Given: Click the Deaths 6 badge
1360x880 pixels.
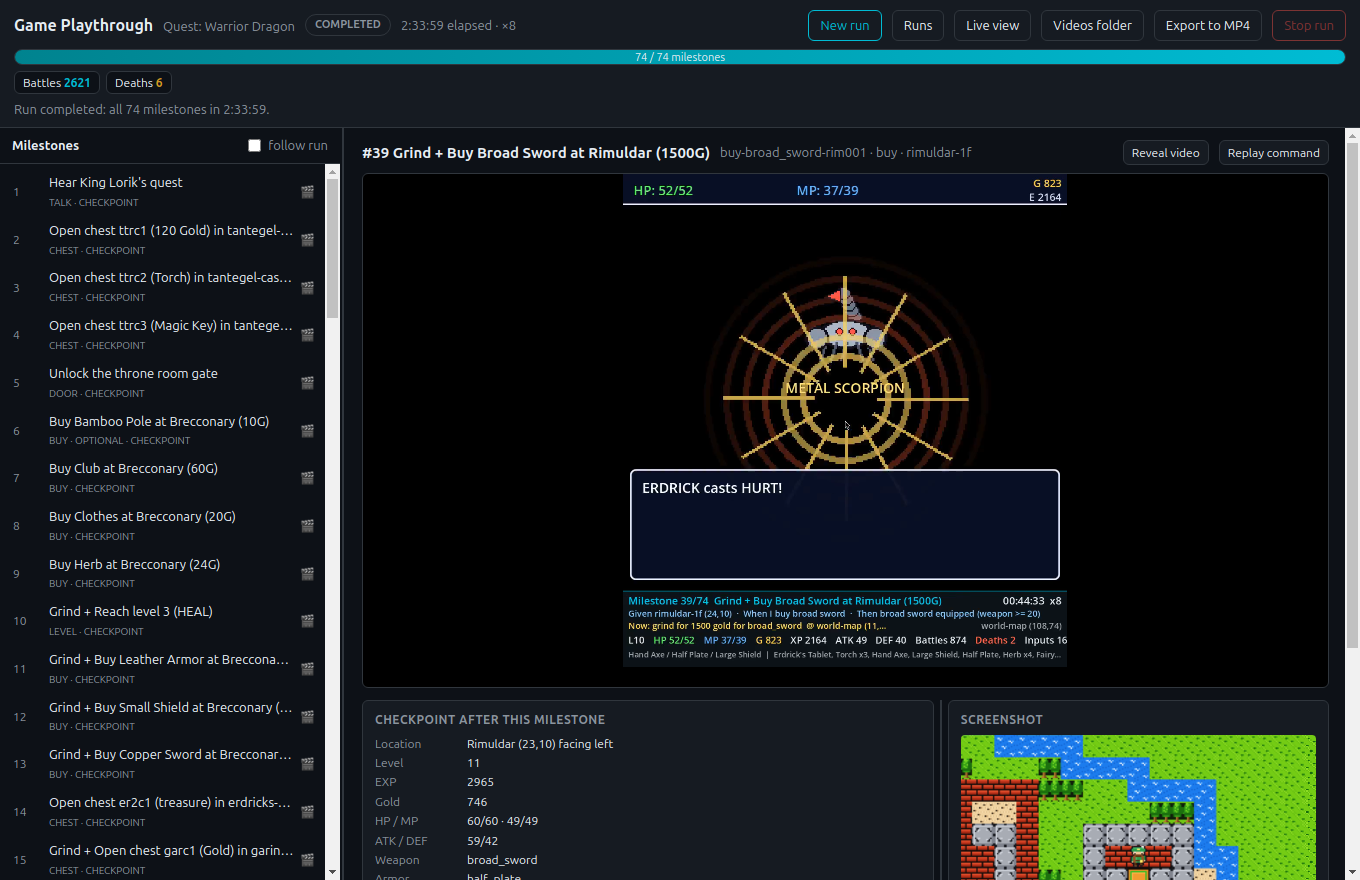Looking at the screenshot, I should 139,83.
